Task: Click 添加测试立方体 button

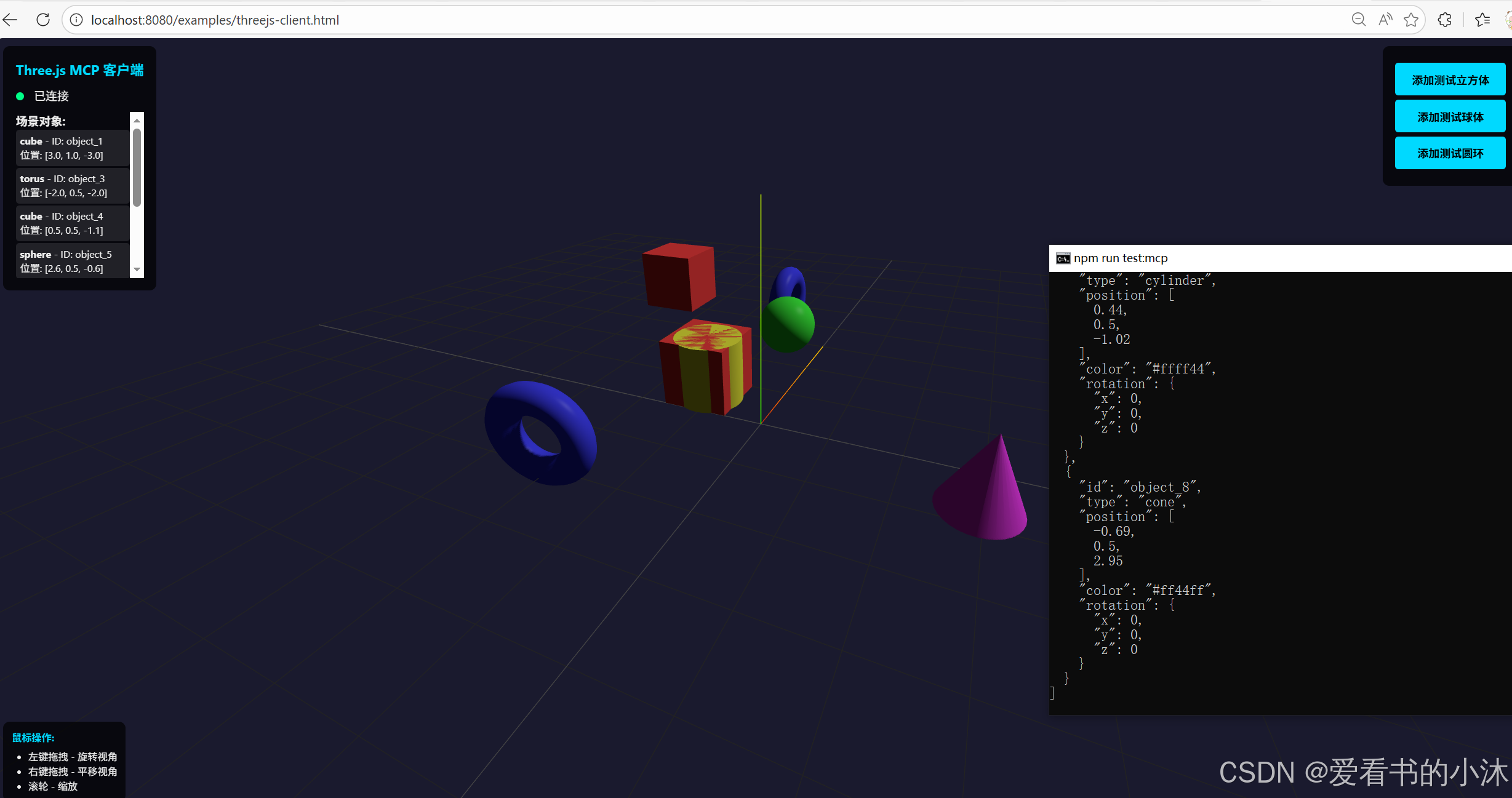Action: tap(1449, 80)
